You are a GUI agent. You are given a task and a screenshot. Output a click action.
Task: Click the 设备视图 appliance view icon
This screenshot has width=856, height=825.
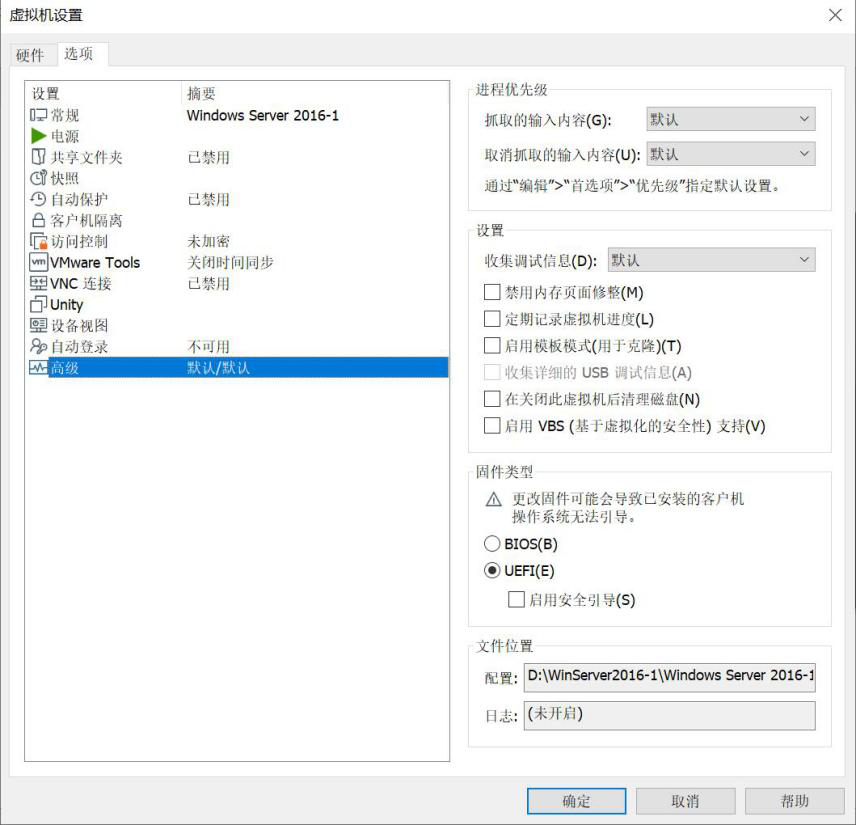click(x=38, y=325)
